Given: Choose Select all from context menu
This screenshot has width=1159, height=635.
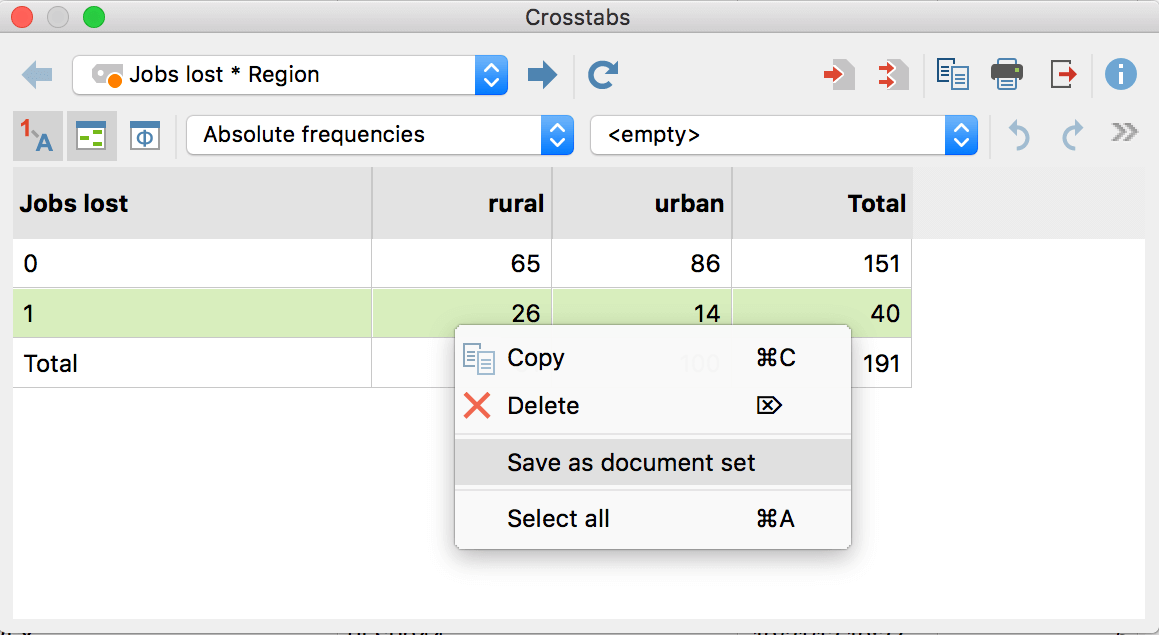Looking at the screenshot, I should pos(653,519).
